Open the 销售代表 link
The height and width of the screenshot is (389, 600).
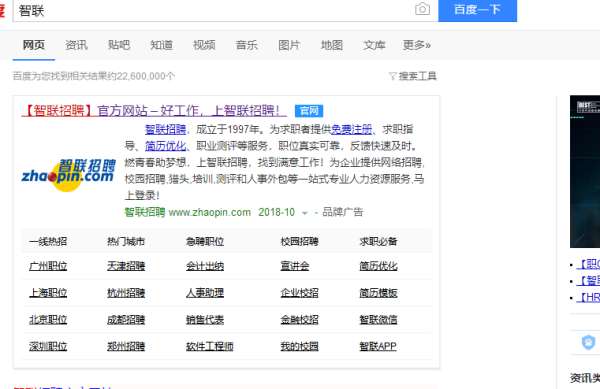(205, 320)
